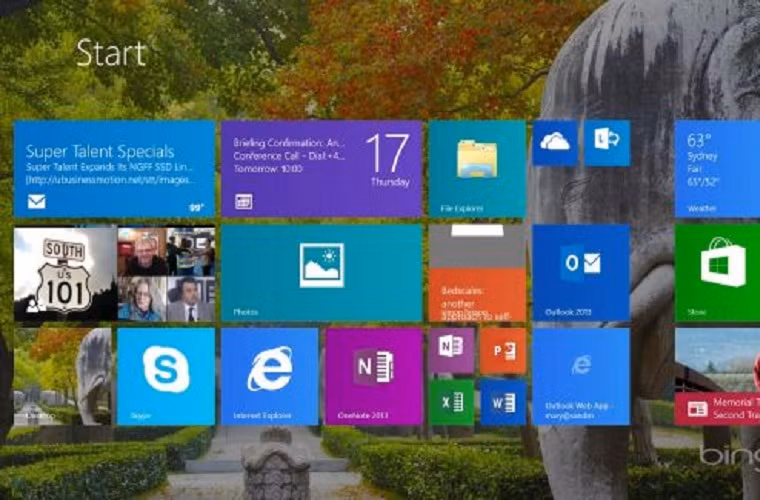This screenshot has height=500, width=760.
Task: Open the large OneNote 2013 tile
Action: 374,376
